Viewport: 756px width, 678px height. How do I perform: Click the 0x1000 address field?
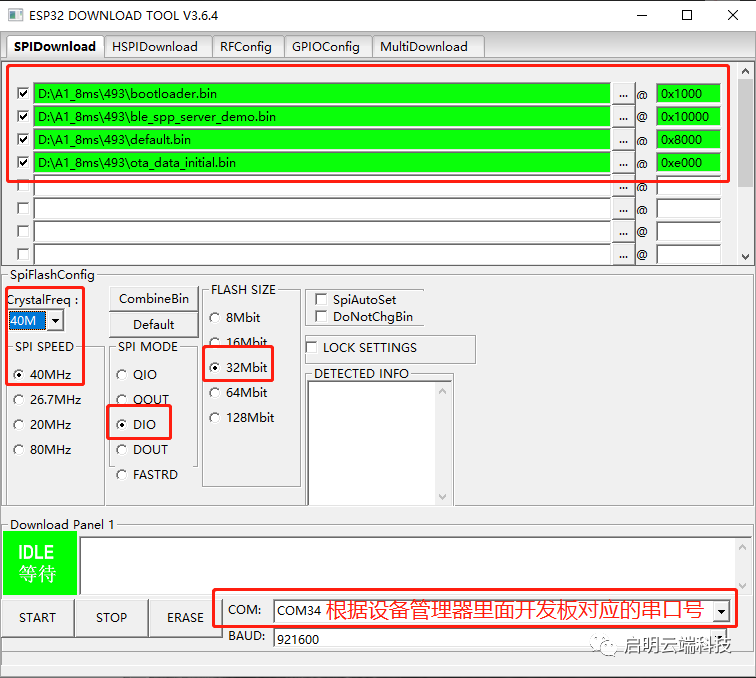point(688,94)
